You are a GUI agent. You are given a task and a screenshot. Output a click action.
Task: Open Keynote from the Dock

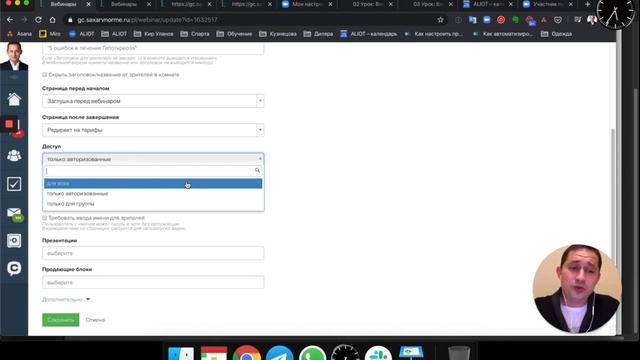[411, 353]
